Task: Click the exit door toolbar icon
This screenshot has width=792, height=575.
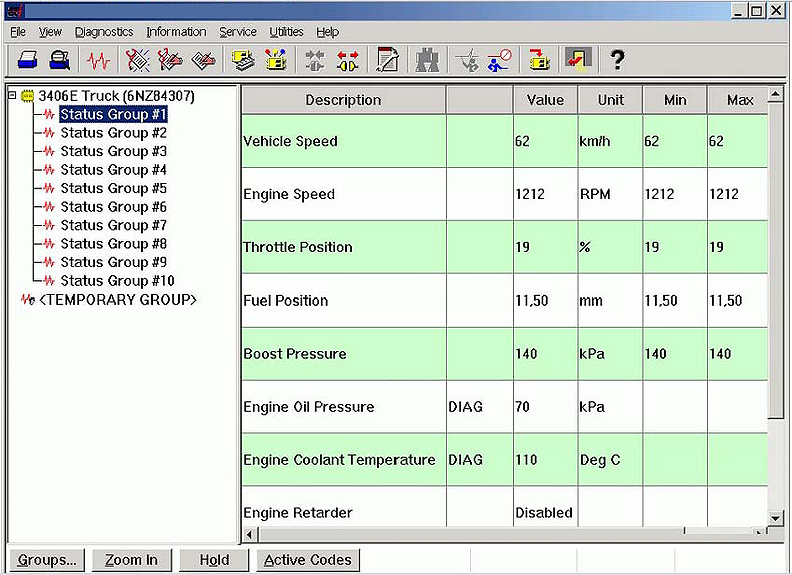Action: (578, 60)
